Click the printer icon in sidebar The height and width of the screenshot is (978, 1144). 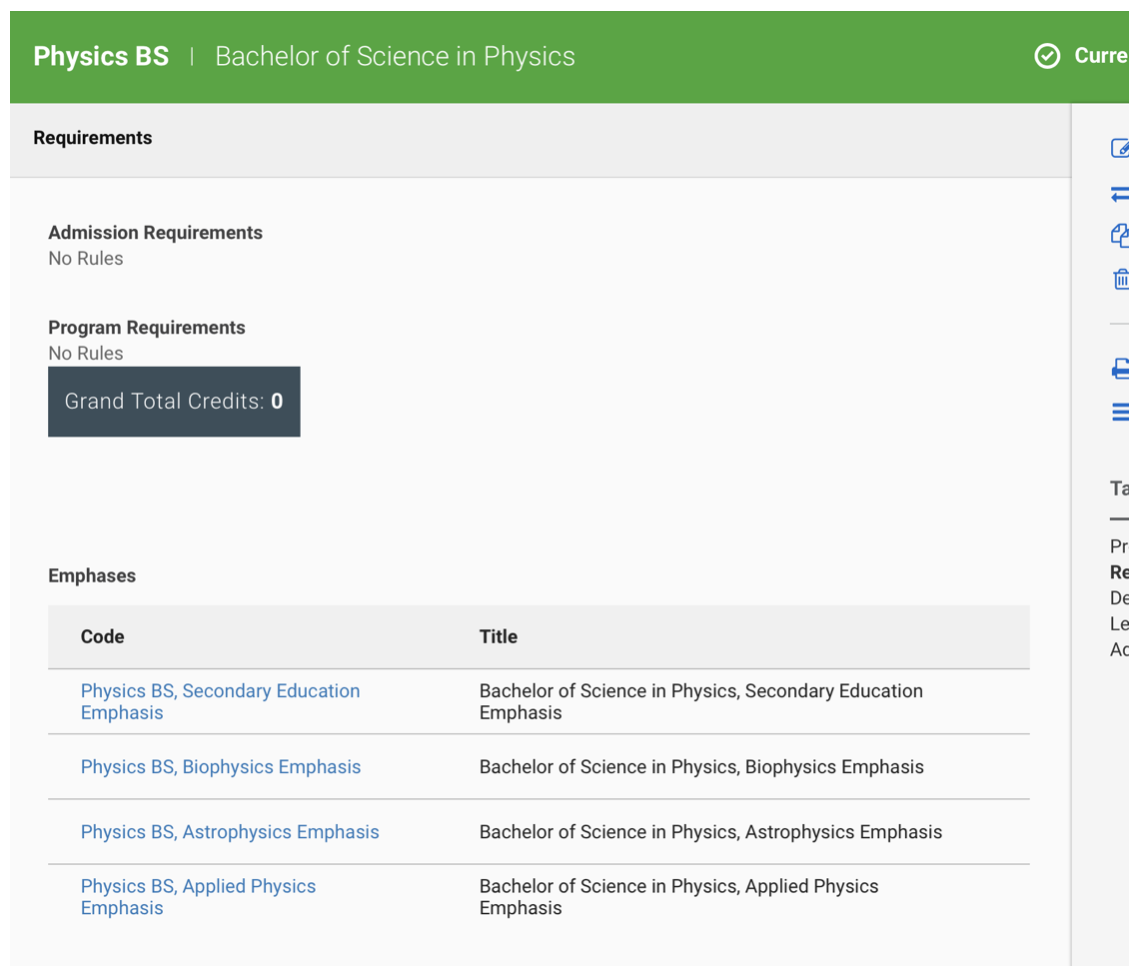click(x=1120, y=369)
